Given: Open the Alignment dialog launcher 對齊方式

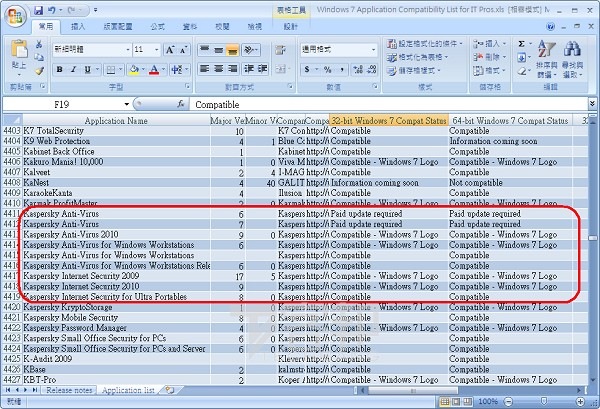Looking at the screenshot, I should pyautogui.click(x=290, y=87).
